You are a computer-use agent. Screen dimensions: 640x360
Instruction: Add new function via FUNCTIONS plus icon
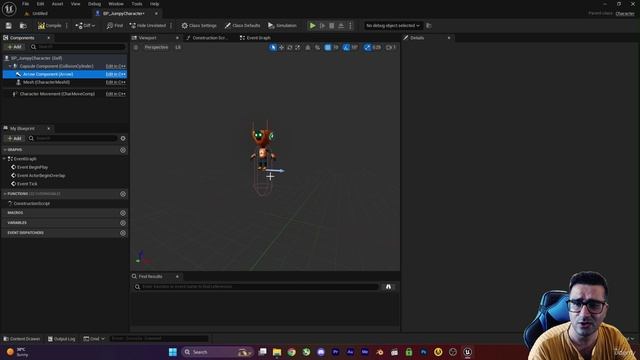tap(123, 194)
